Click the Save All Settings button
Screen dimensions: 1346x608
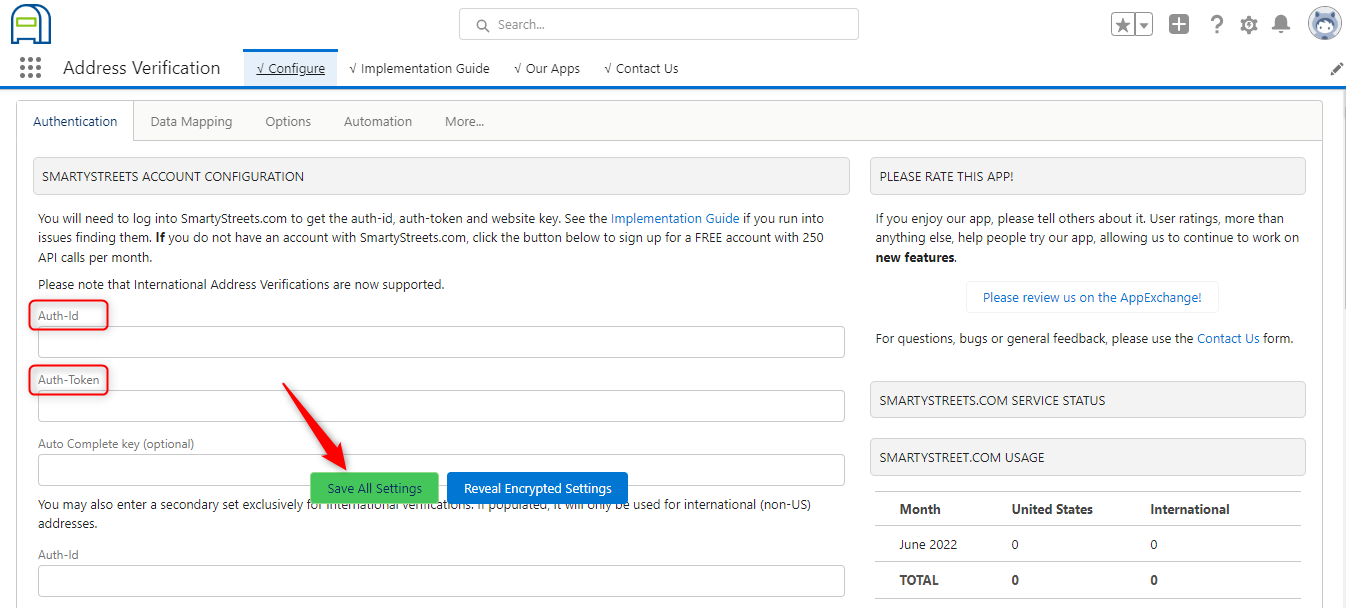[x=374, y=488]
